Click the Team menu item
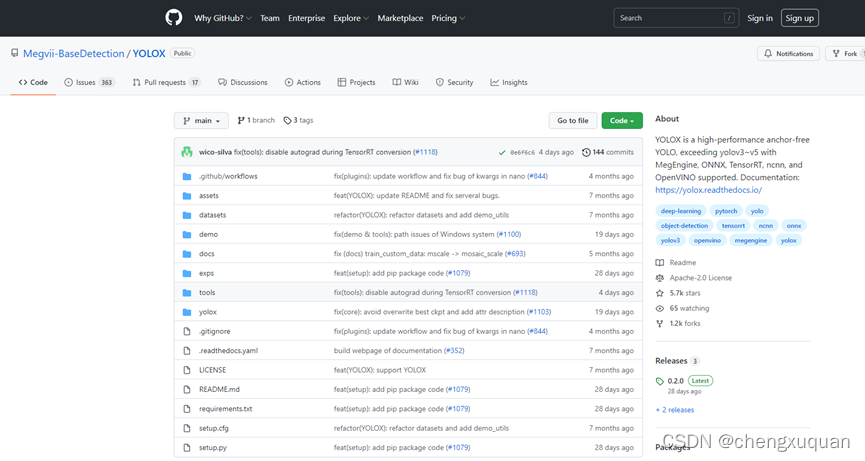Viewport: 865px width, 461px height. coord(270,18)
